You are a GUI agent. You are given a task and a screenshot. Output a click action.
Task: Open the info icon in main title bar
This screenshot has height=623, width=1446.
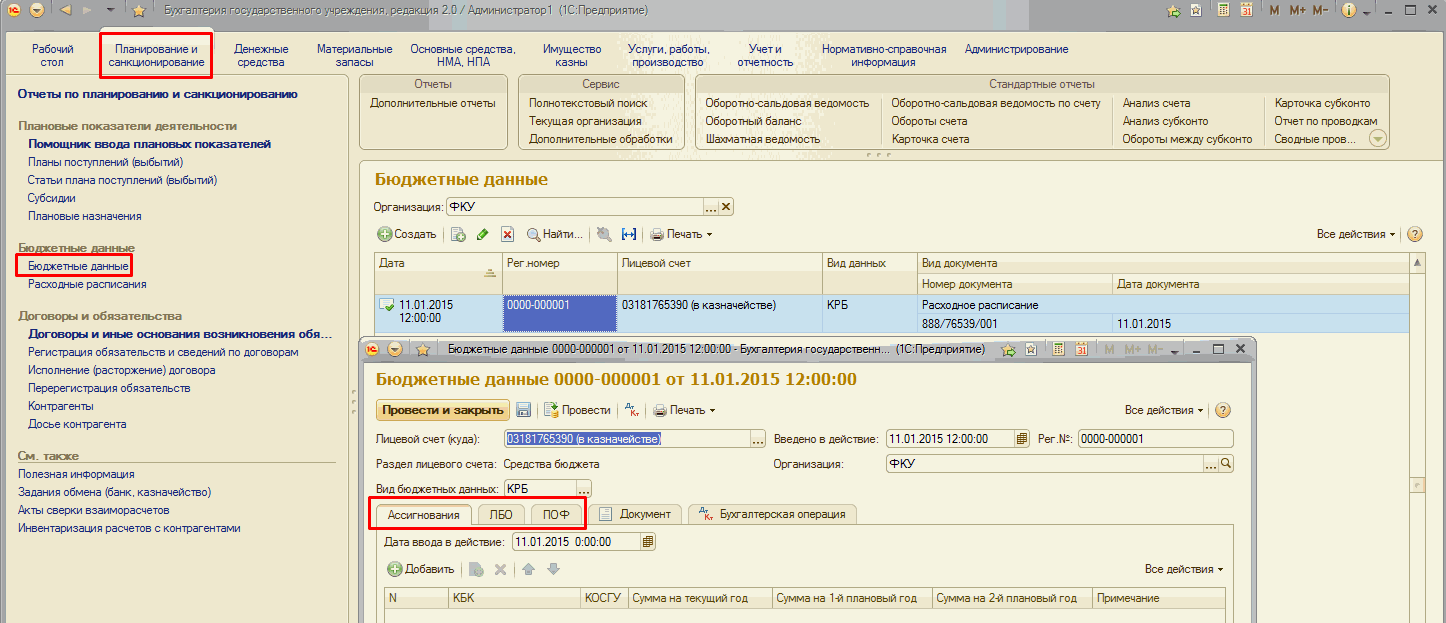(x=1347, y=10)
